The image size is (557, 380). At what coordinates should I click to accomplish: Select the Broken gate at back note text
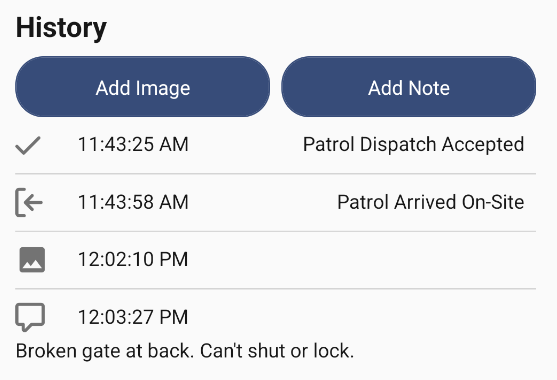[185, 351]
